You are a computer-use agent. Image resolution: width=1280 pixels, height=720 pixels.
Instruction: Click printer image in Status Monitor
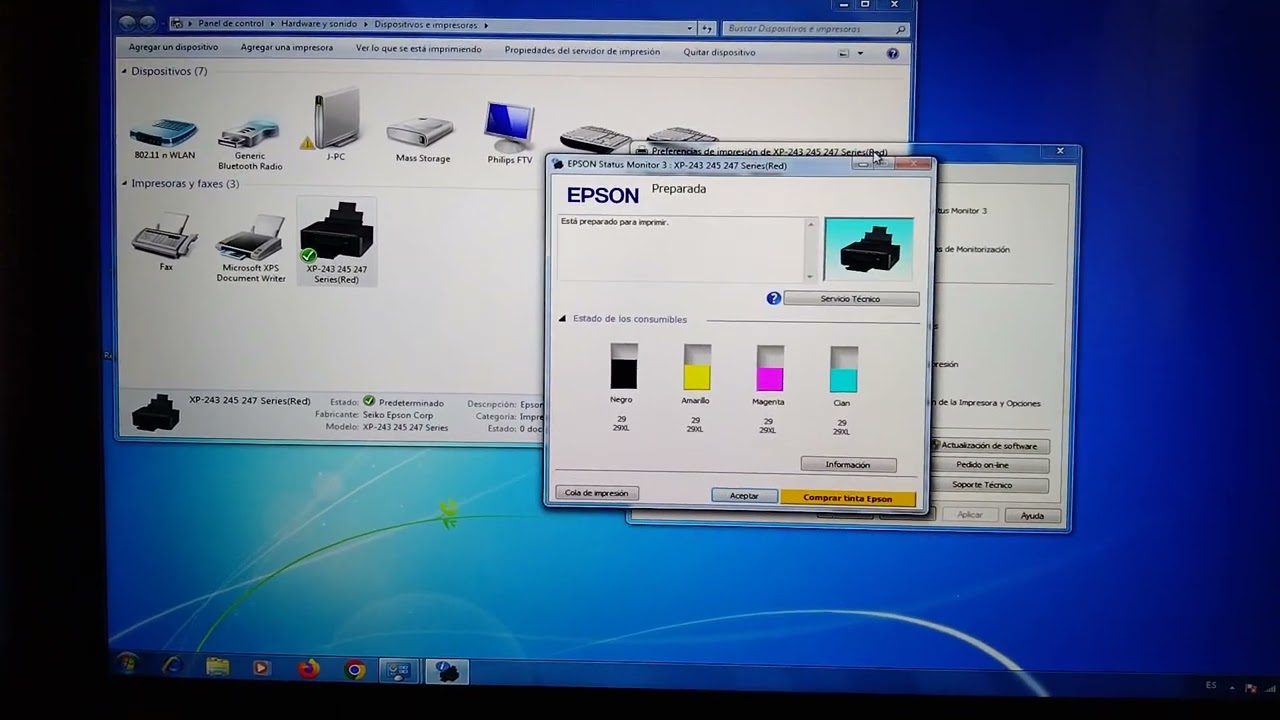click(868, 248)
